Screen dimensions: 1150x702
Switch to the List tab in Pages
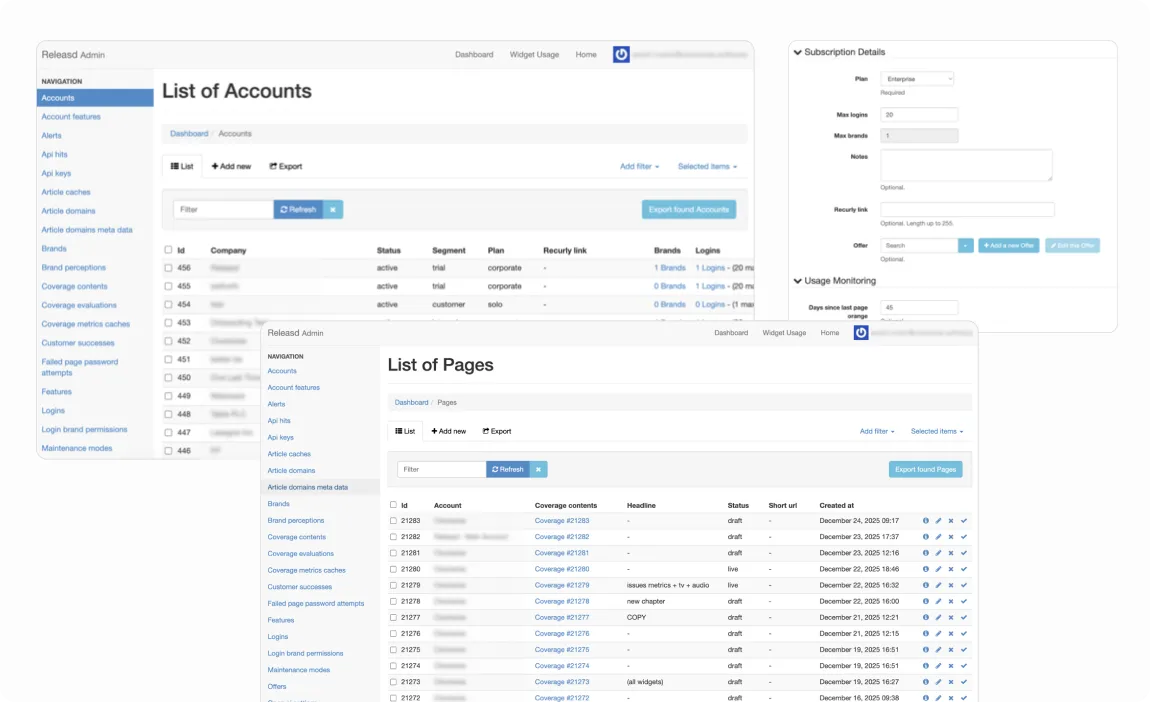(404, 430)
